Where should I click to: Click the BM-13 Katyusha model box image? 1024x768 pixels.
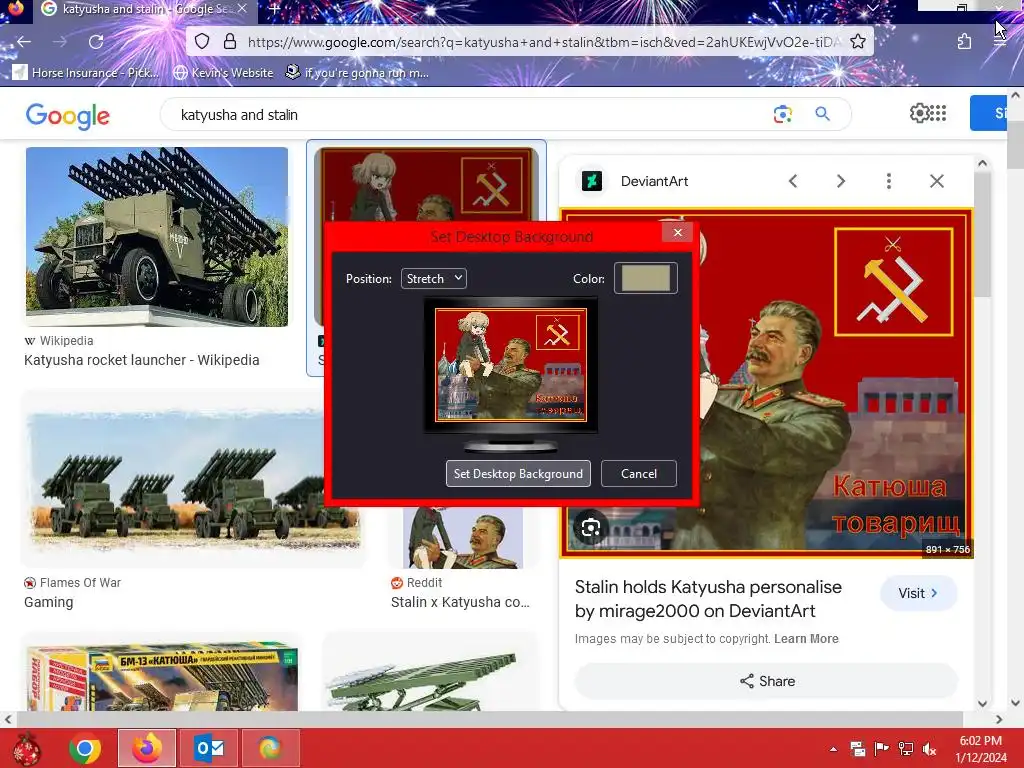coord(162,675)
